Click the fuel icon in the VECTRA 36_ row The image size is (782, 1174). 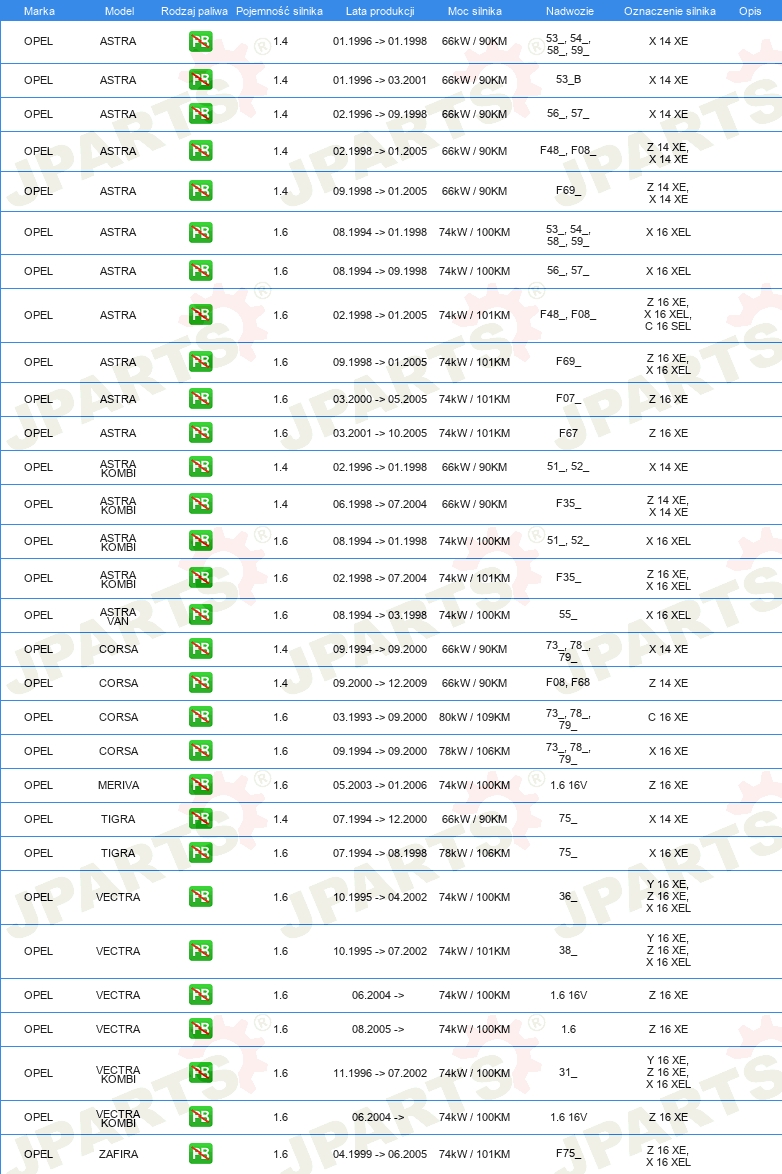pyautogui.click(x=200, y=896)
